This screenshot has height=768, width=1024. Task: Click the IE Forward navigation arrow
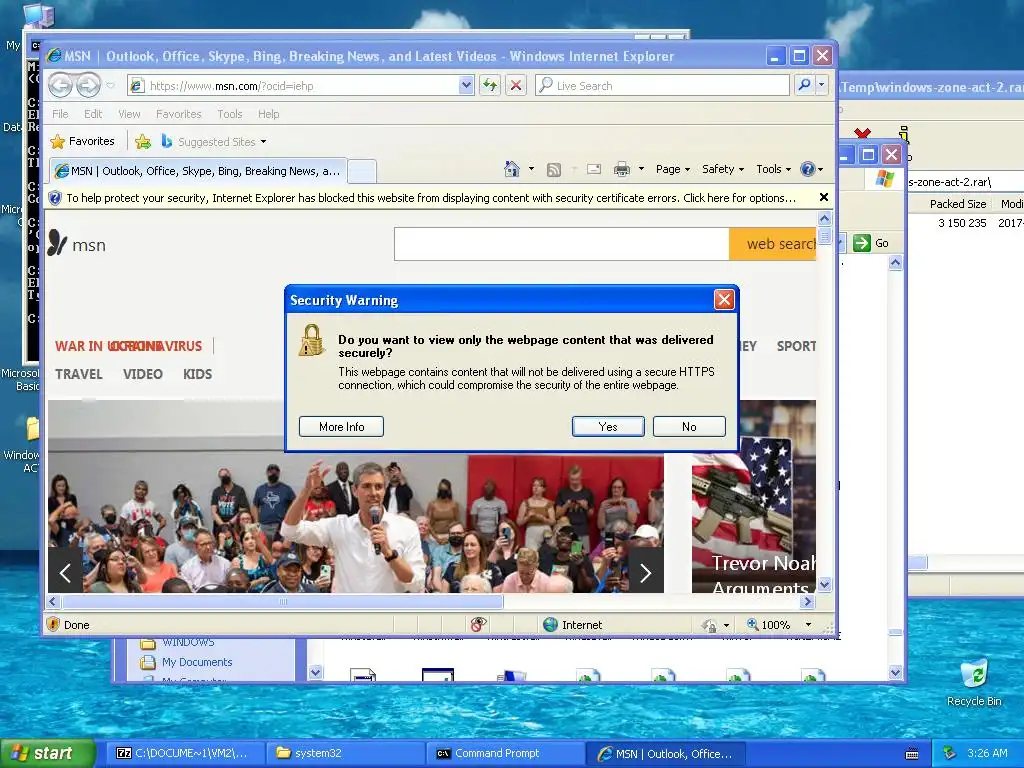89,86
